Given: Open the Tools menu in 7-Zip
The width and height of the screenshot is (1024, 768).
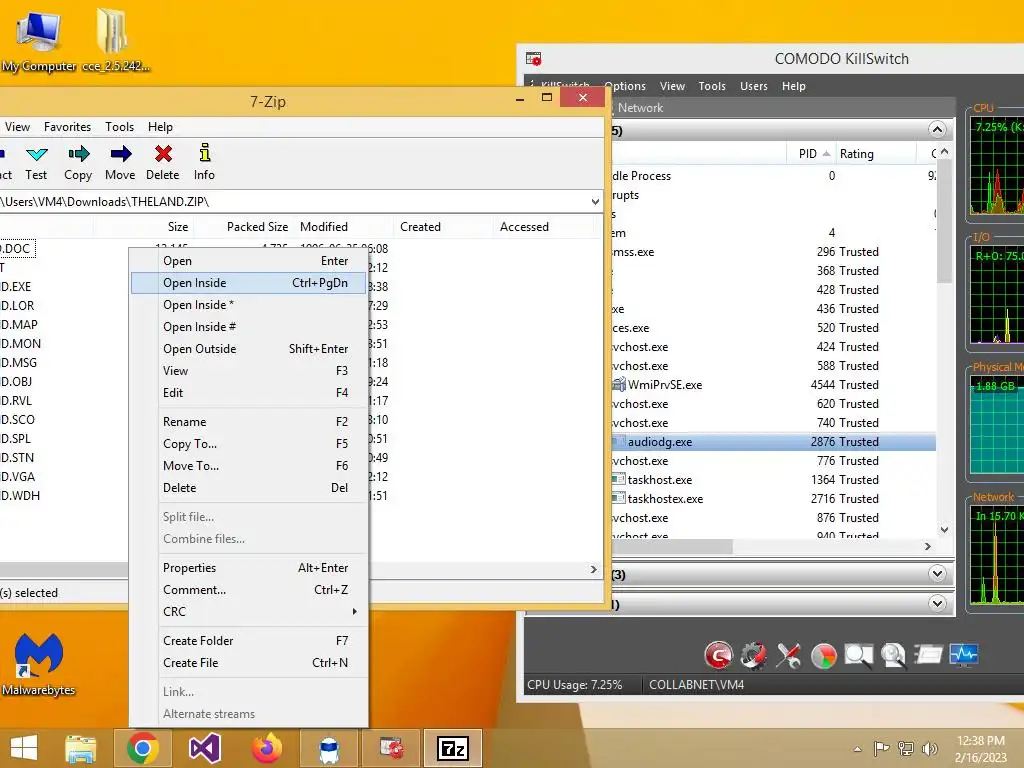Looking at the screenshot, I should (x=120, y=127).
